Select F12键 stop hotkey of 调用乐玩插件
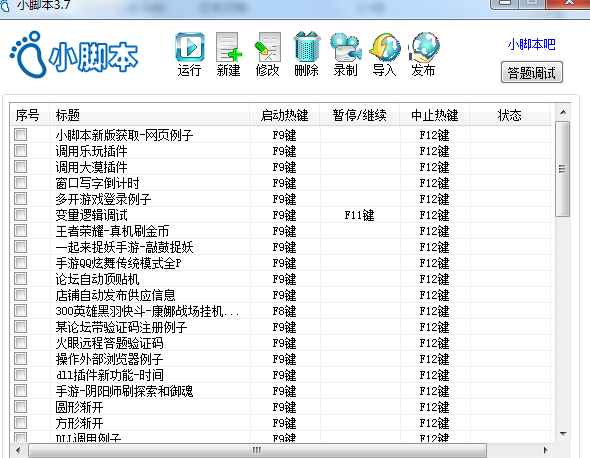 pos(434,151)
